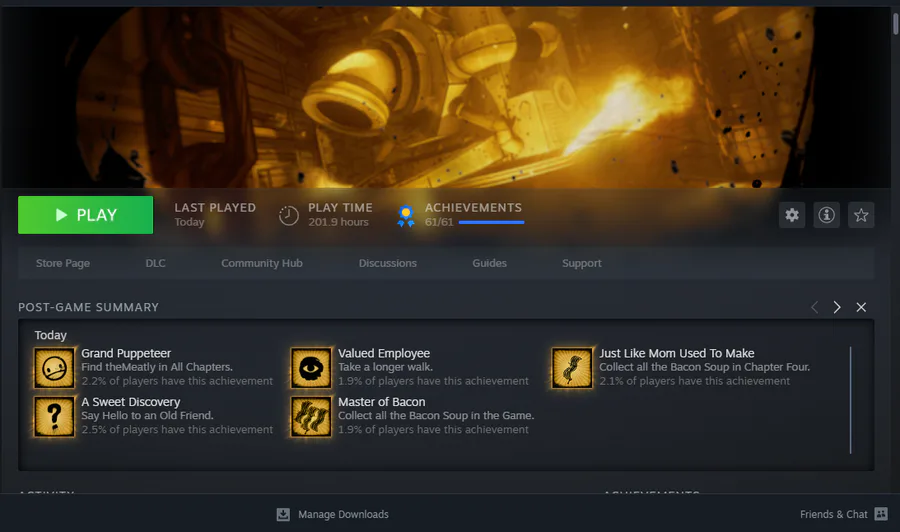Click the achievements ribbon medal icon
The width and height of the screenshot is (900, 532).
[x=406, y=216]
